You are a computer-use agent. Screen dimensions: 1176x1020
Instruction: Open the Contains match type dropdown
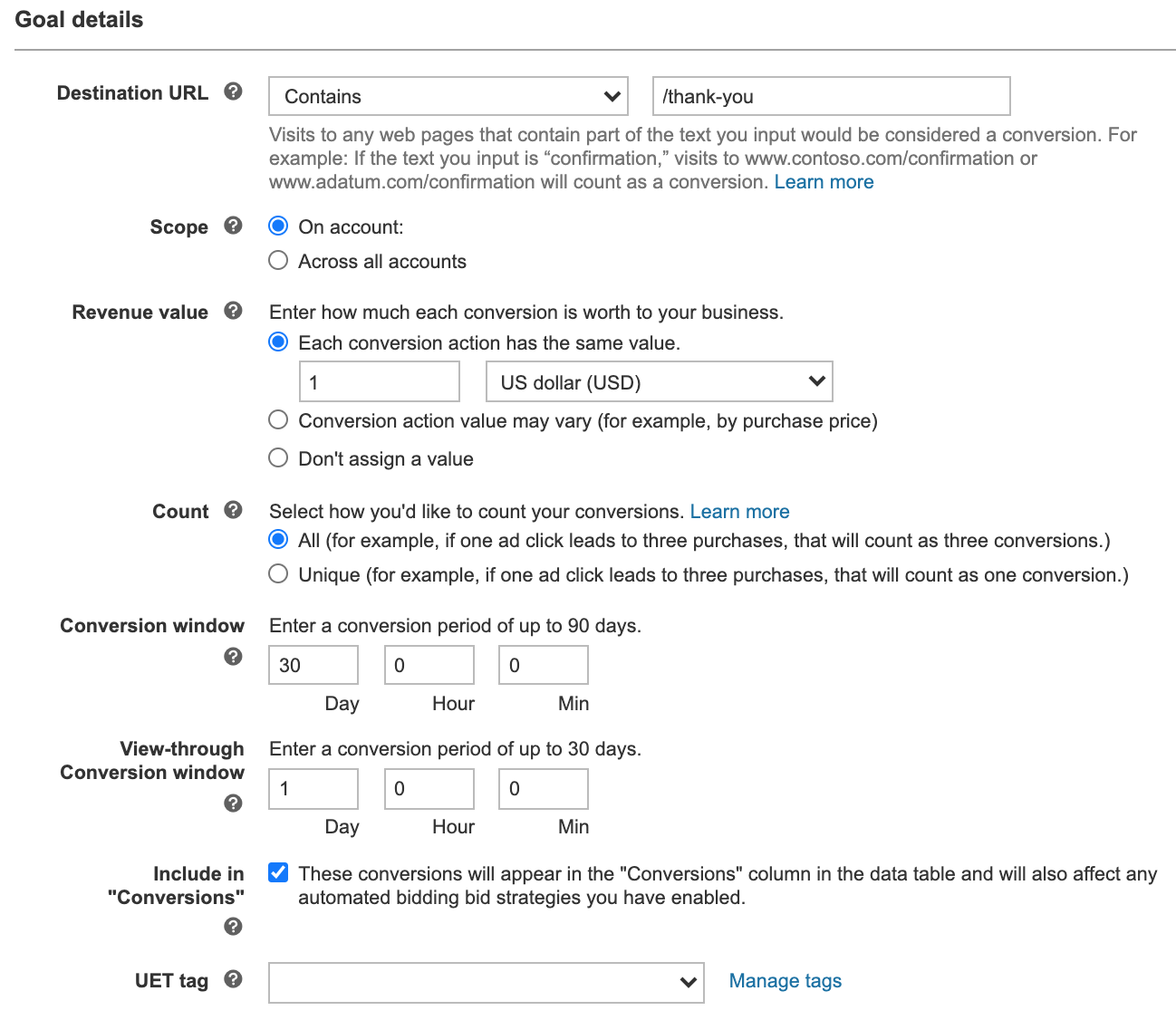pos(448,96)
